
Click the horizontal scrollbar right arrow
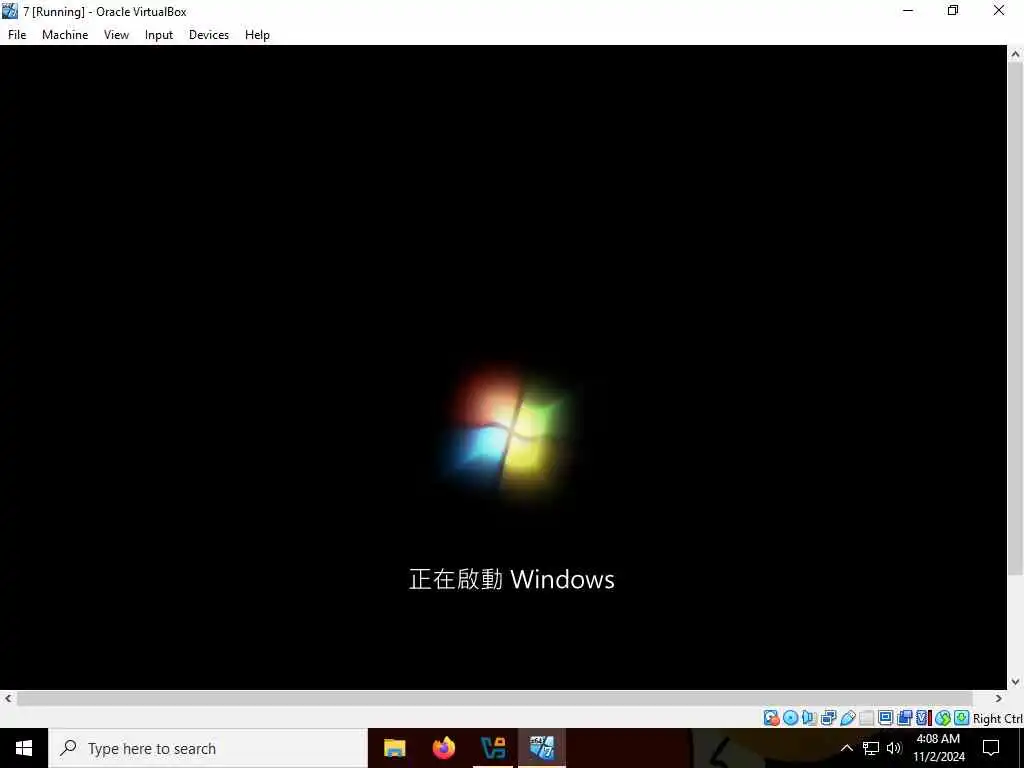pyautogui.click(x=999, y=698)
